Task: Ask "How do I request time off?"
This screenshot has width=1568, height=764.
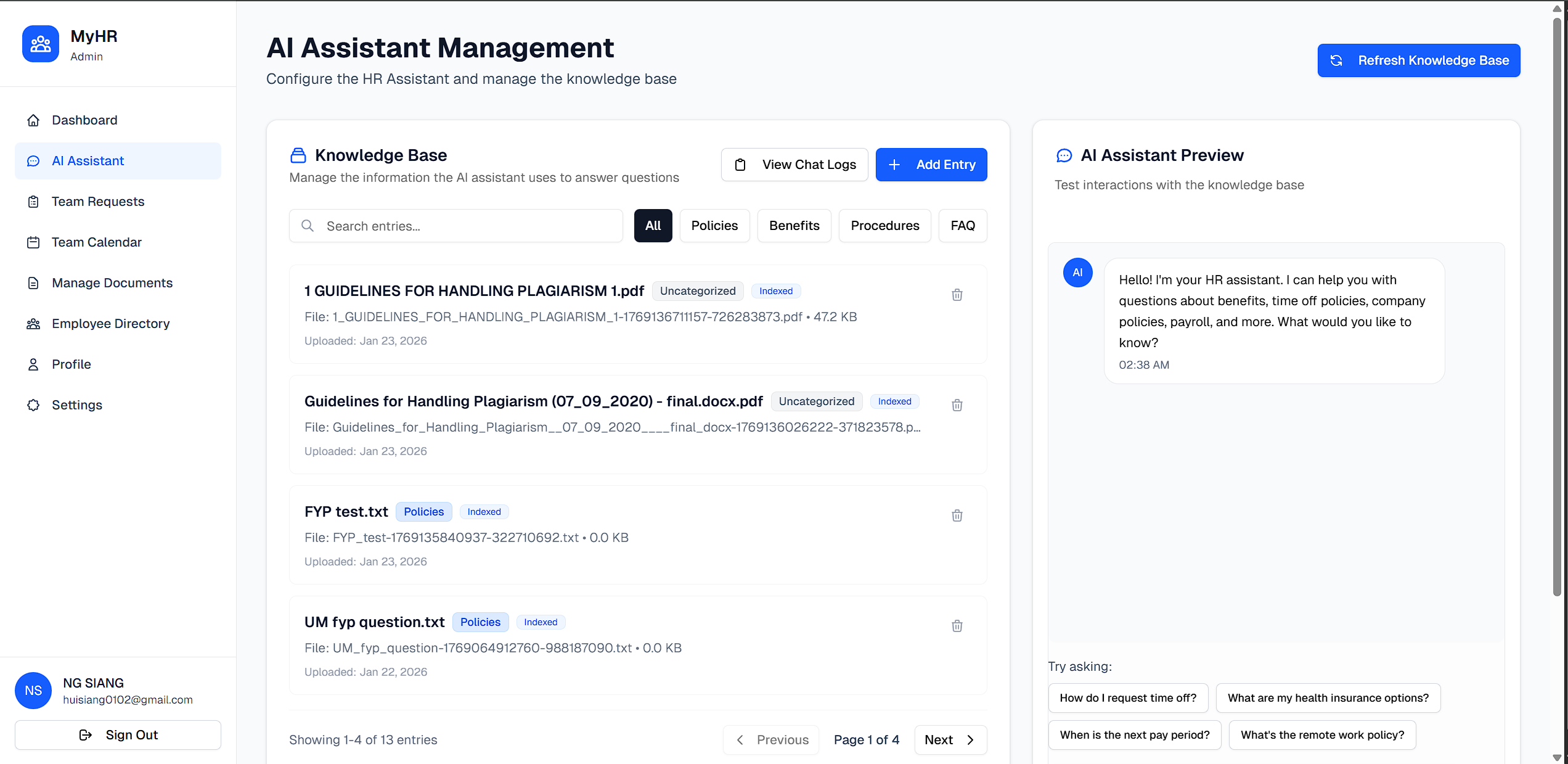Action: tap(1127, 697)
